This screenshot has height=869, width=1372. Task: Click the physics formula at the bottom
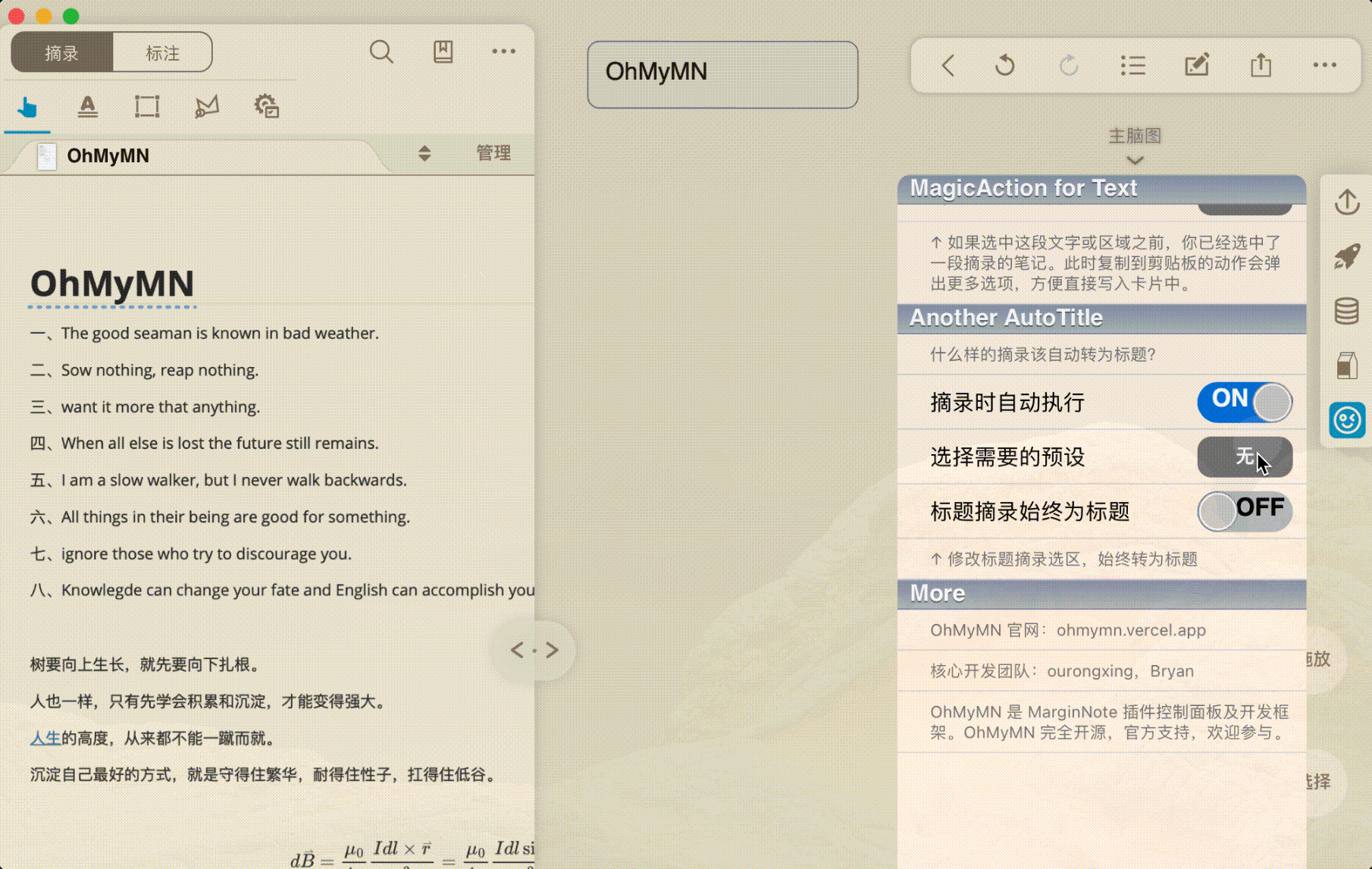click(412, 854)
